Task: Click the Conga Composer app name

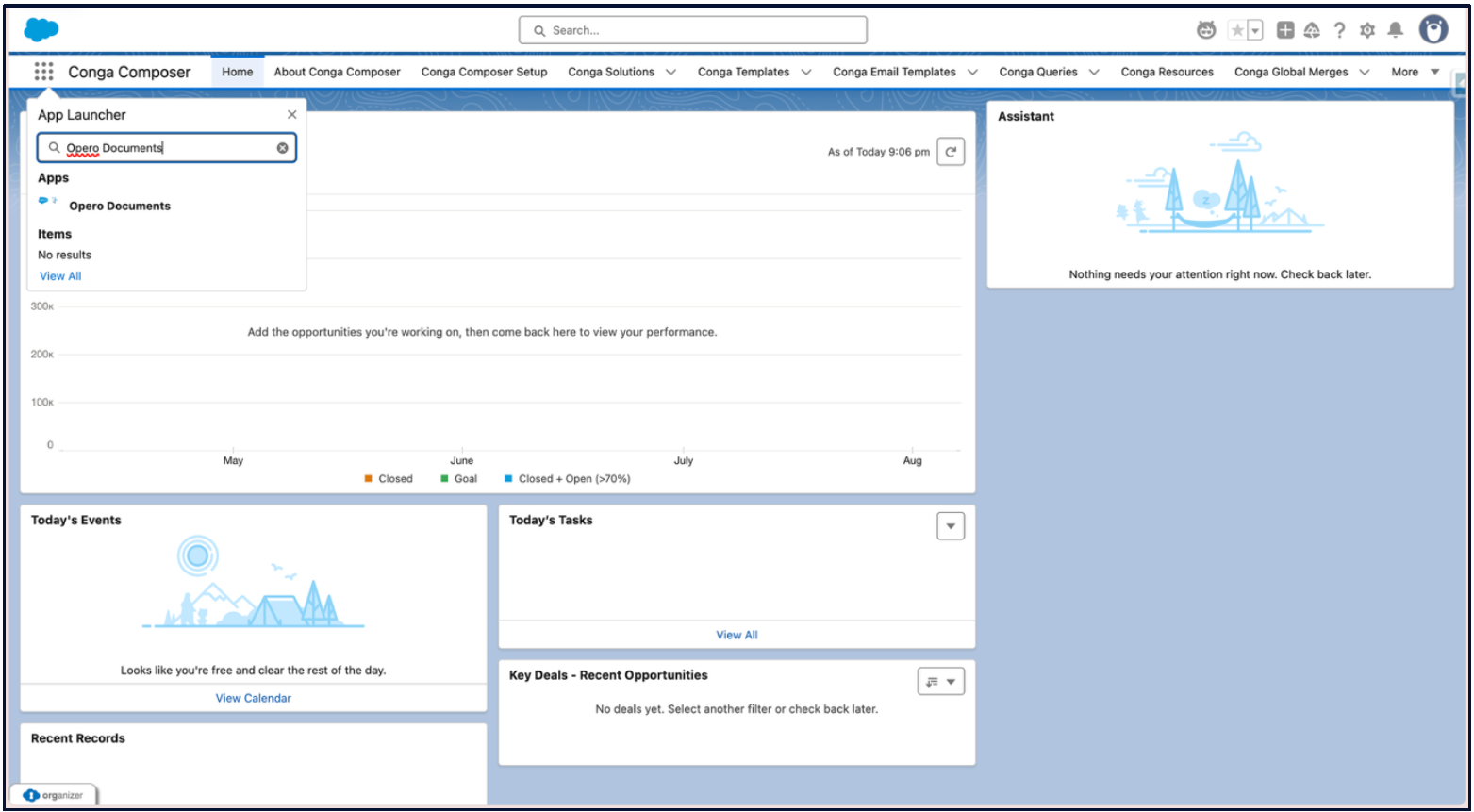Action: [129, 72]
